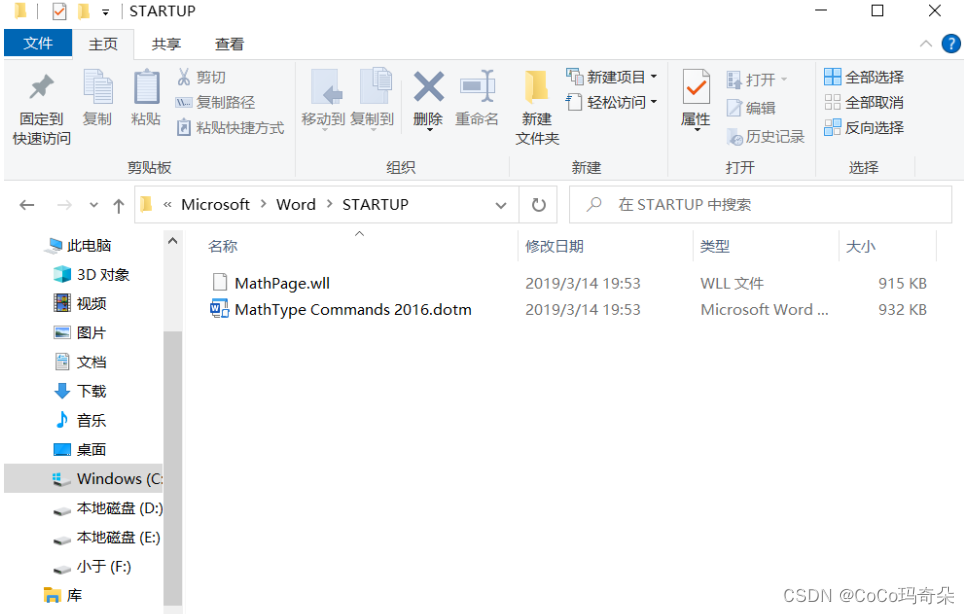Expand the Easy access dropdown
This screenshot has width=970, height=614.
[x=654, y=101]
